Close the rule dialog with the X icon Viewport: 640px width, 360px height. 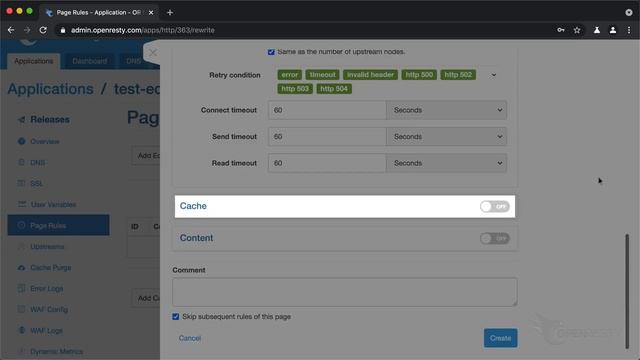[153, 53]
